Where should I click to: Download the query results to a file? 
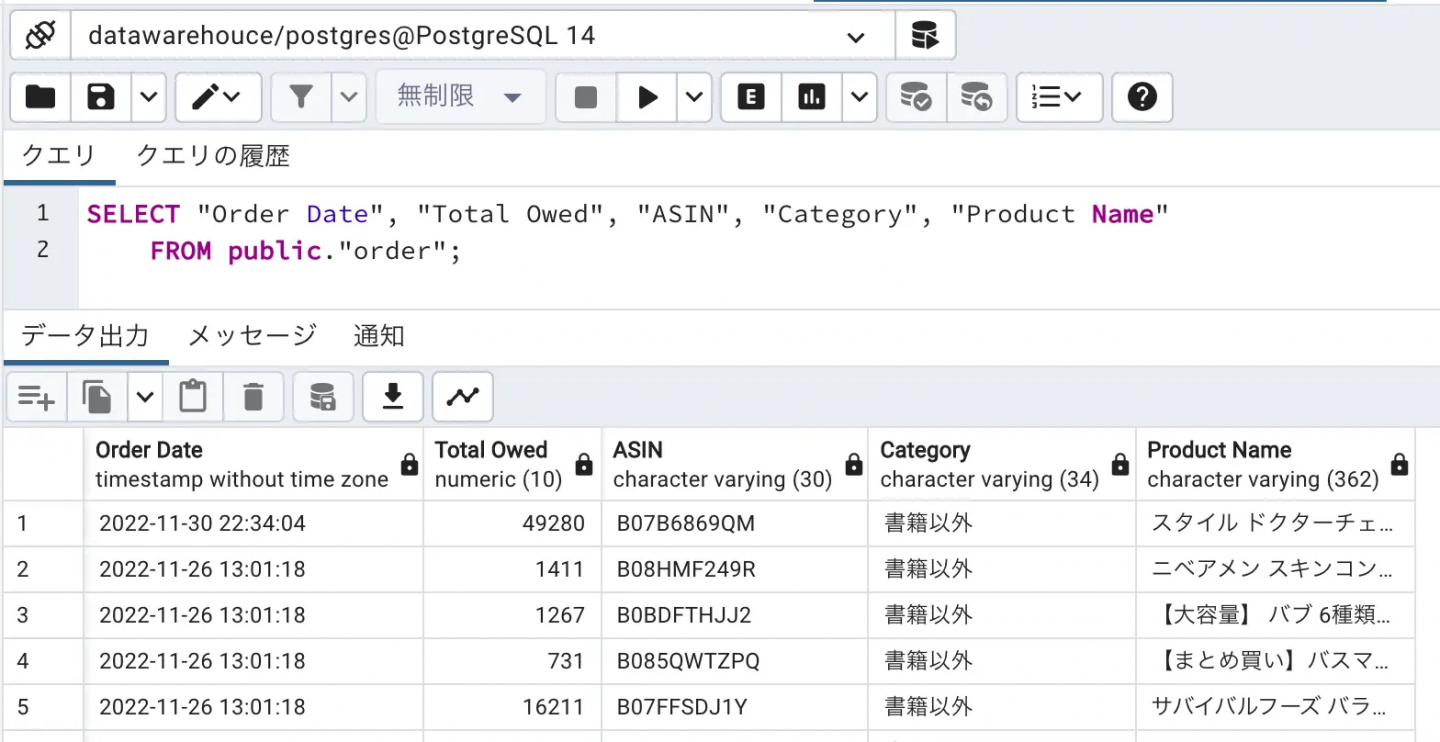click(x=391, y=396)
